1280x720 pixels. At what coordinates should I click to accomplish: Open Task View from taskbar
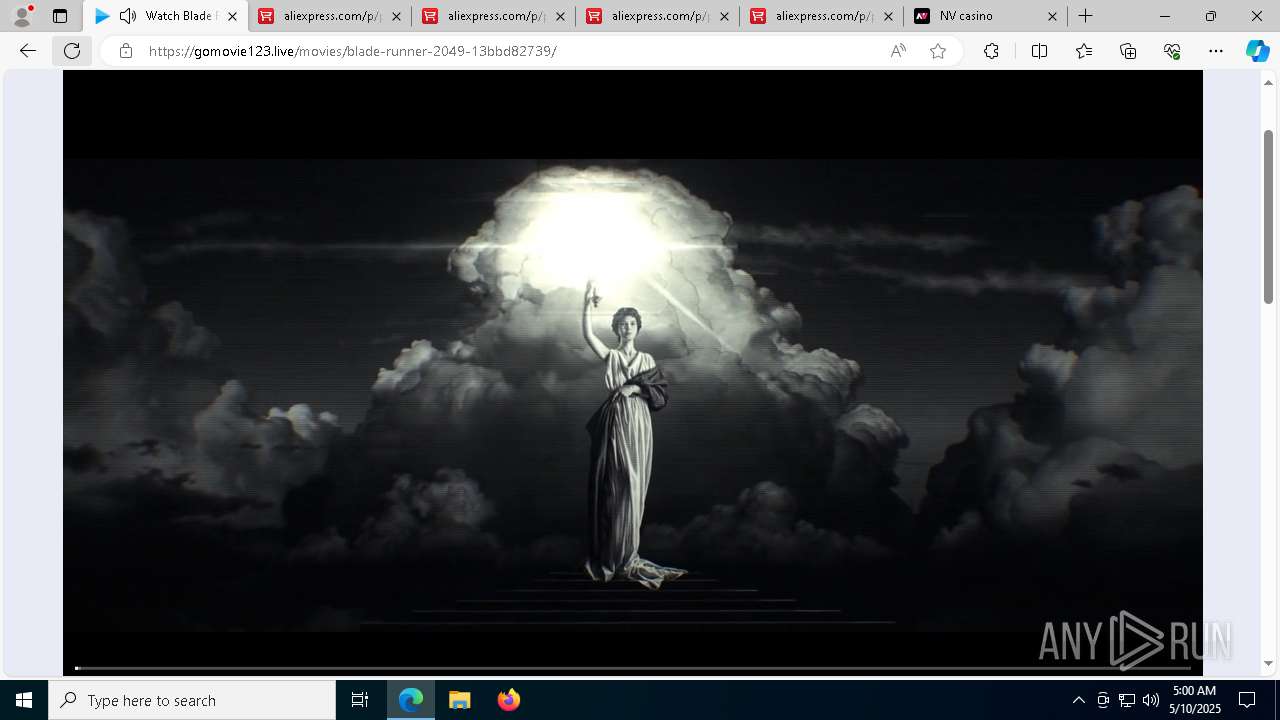(360, 700)
